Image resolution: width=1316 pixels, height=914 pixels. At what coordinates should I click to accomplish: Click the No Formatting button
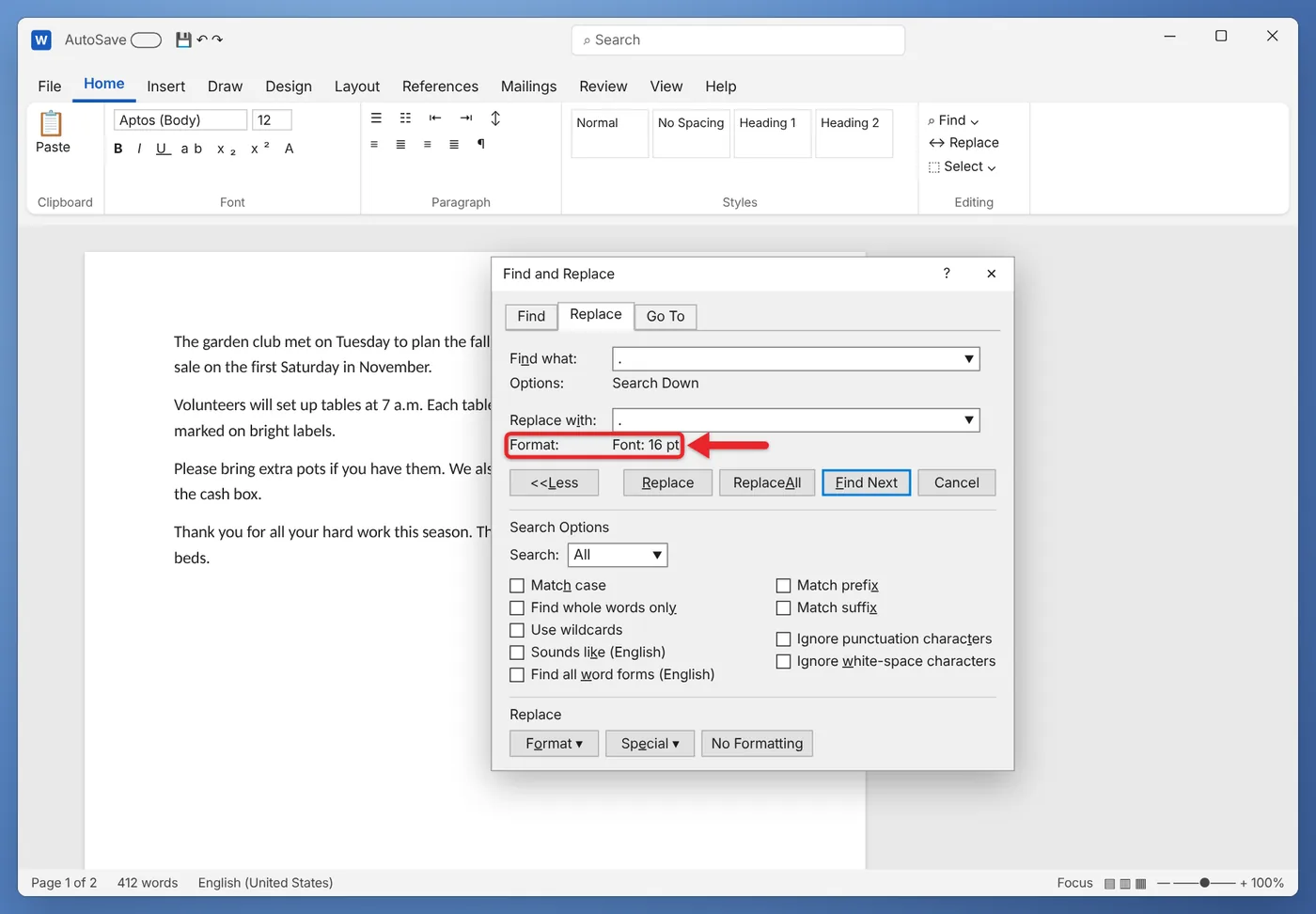point(757,744)
